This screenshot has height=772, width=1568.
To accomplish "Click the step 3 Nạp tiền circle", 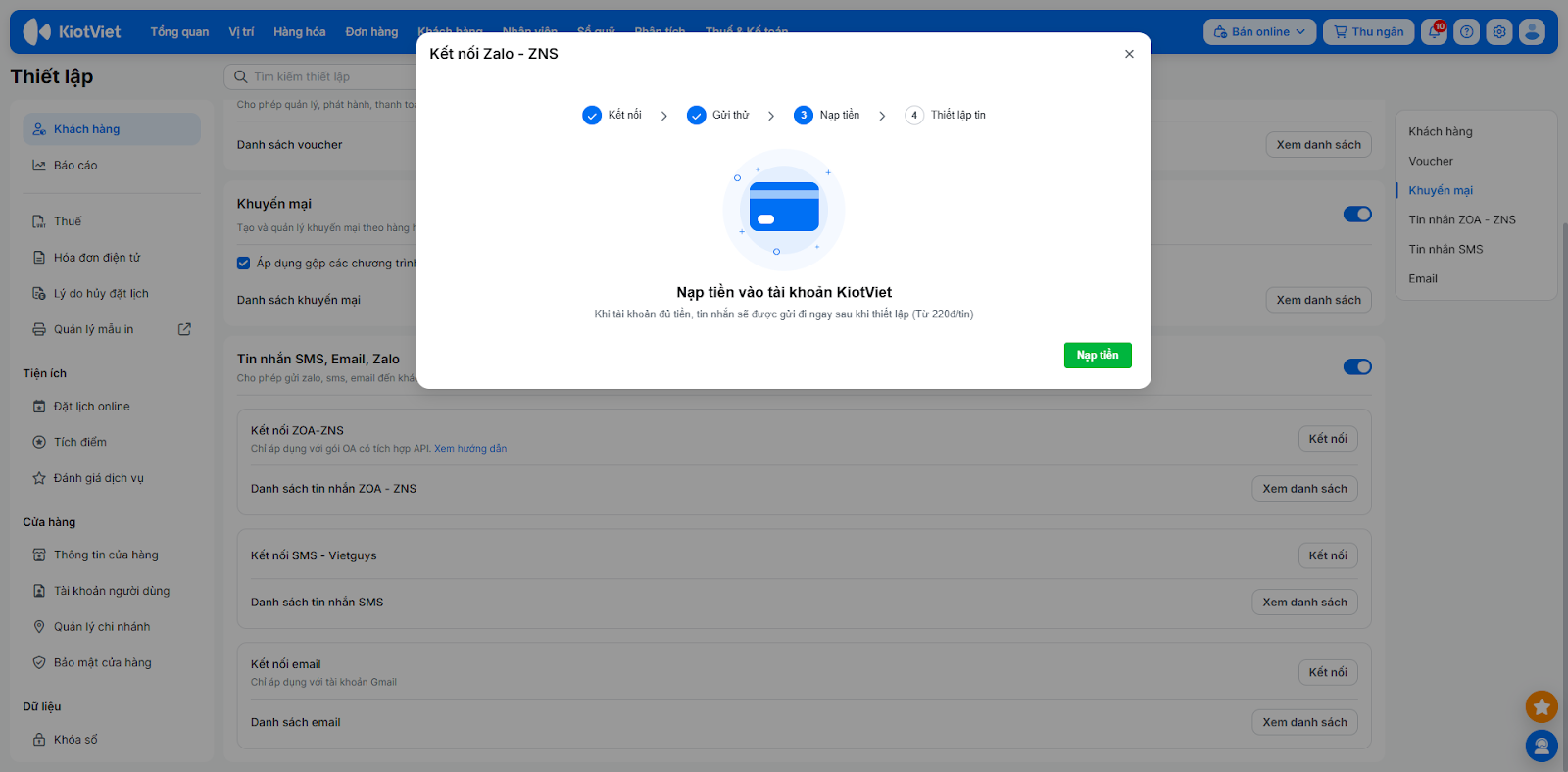I will pyautogui.click(x=804, y=116).
